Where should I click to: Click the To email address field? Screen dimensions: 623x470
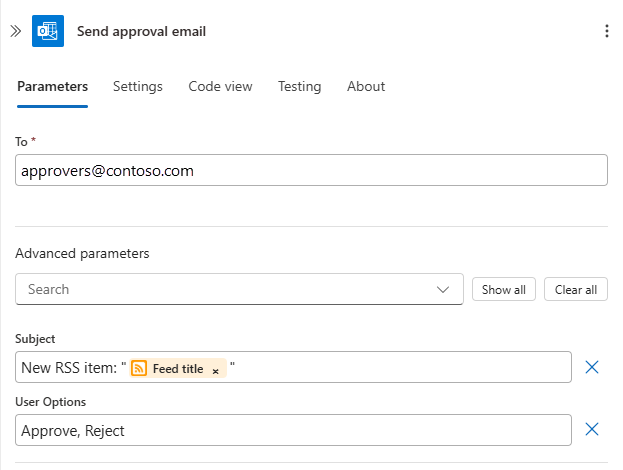[x=310, y=170]
